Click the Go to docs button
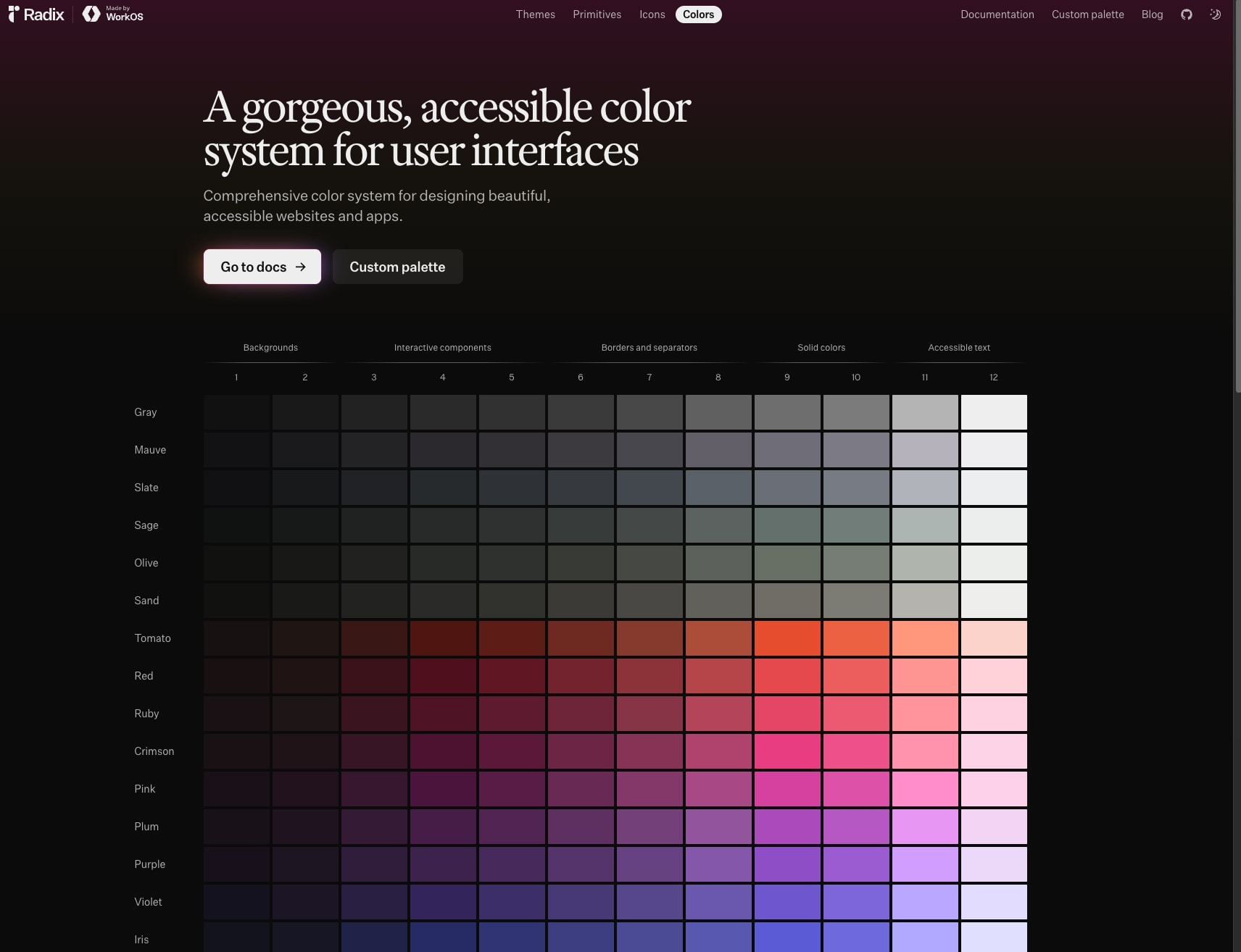The image size is (1241, 952). click(262, 267)
